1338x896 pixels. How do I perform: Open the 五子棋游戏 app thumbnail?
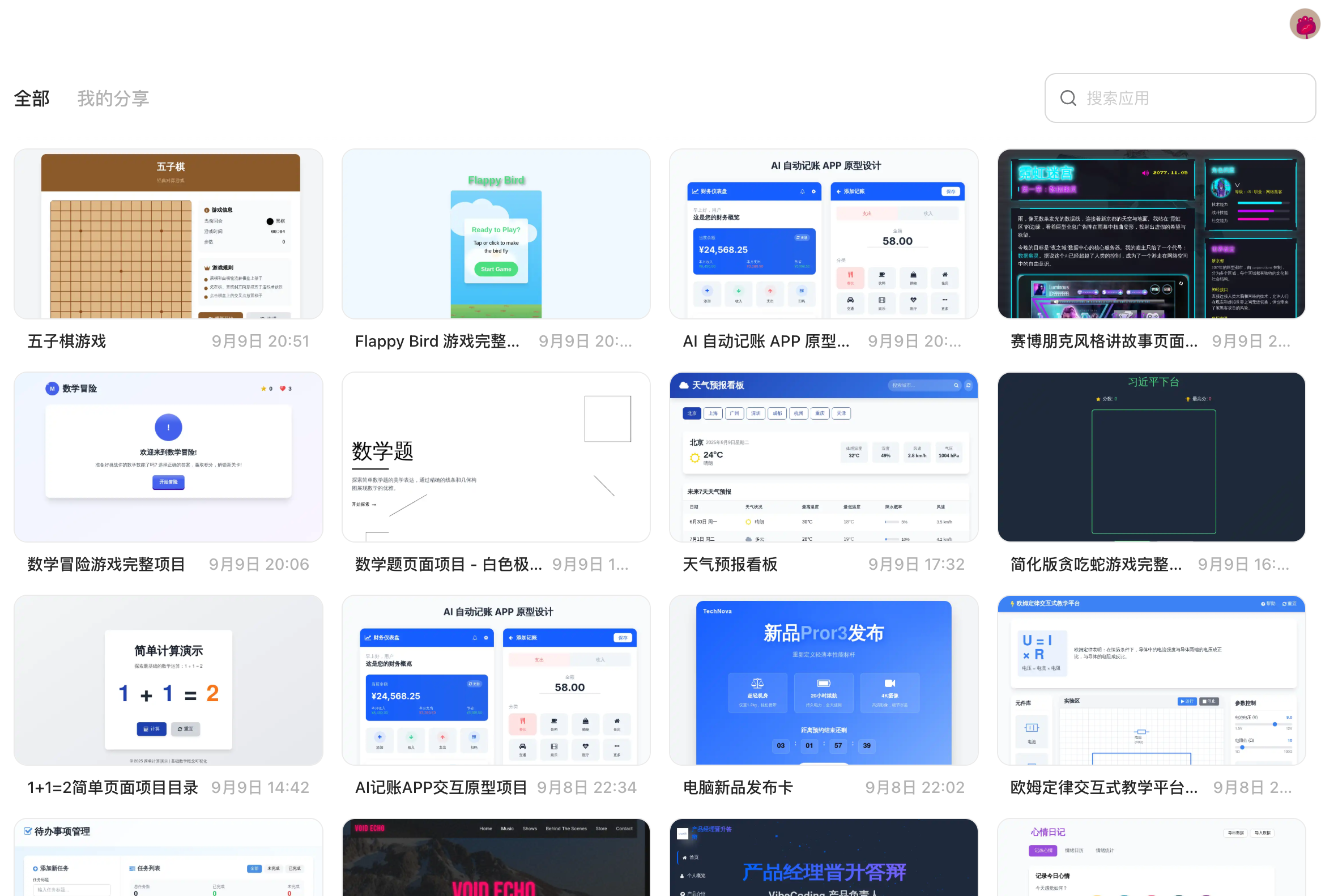coord(169,234)
